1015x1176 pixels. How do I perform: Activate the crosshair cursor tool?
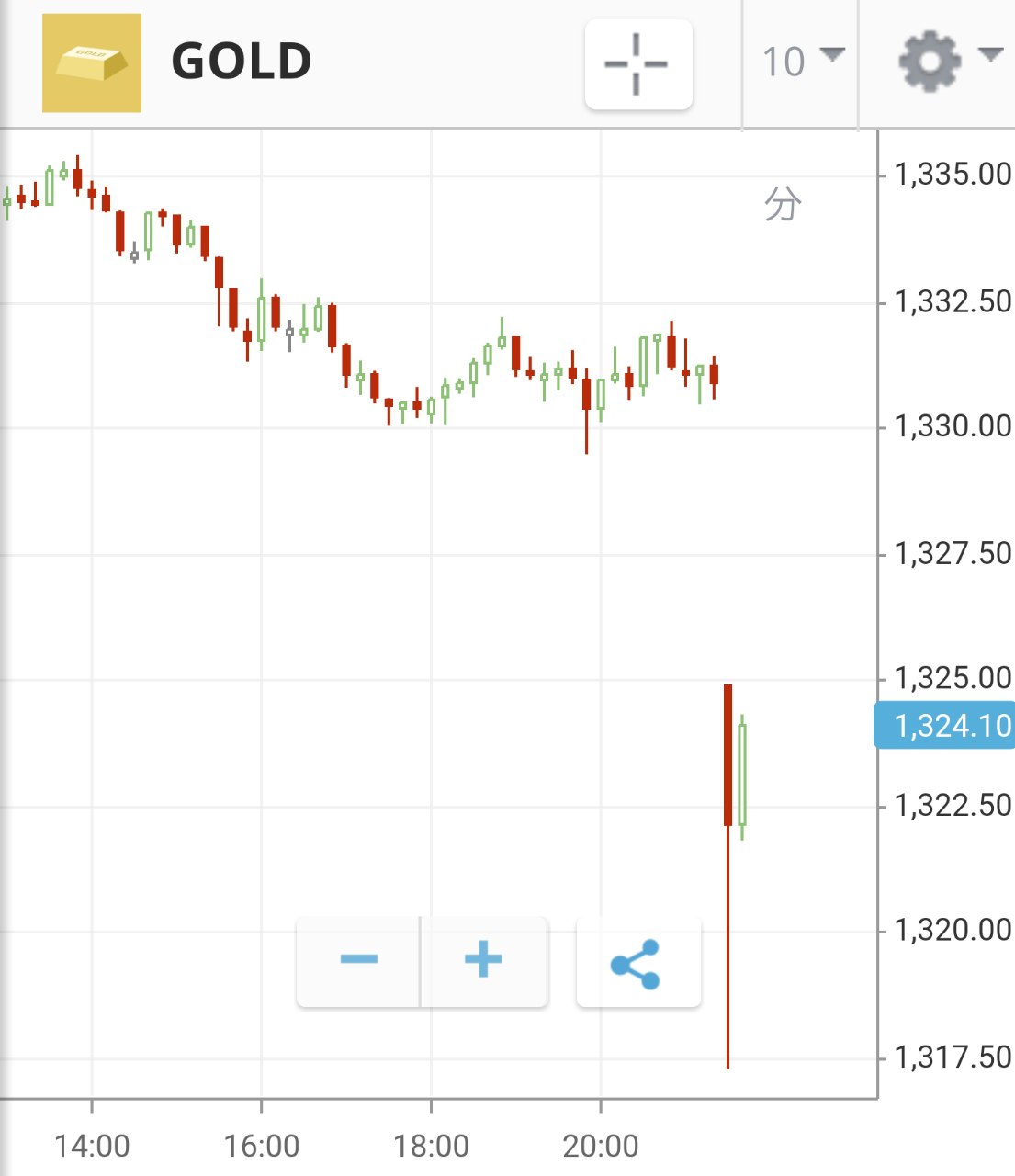point(638,64)
